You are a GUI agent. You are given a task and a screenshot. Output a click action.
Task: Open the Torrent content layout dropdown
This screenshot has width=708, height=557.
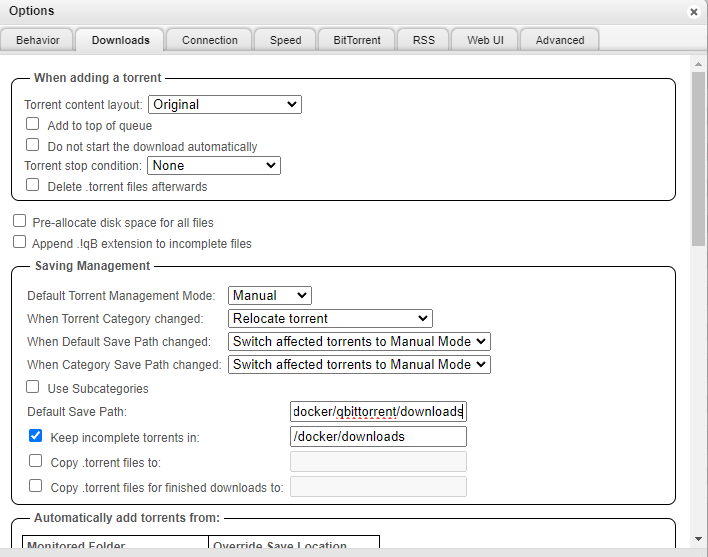pos(225,104)
